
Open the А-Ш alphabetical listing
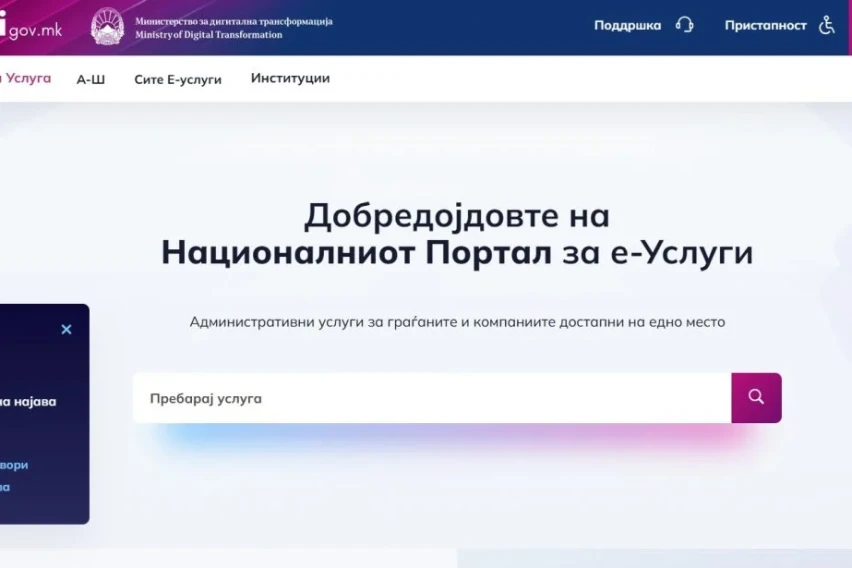pyautogui.click(x=91, y=79)
